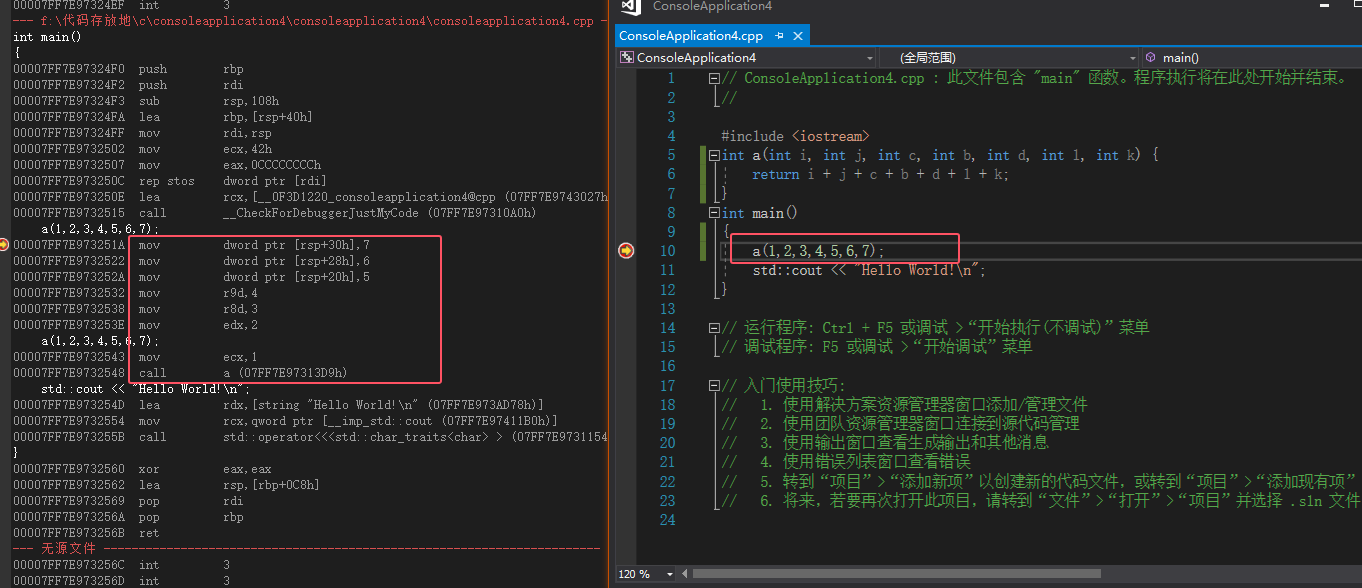Screen dimensions: 1362x588
Task: Collapse the comment block at line 14
Action: (713, 328)
